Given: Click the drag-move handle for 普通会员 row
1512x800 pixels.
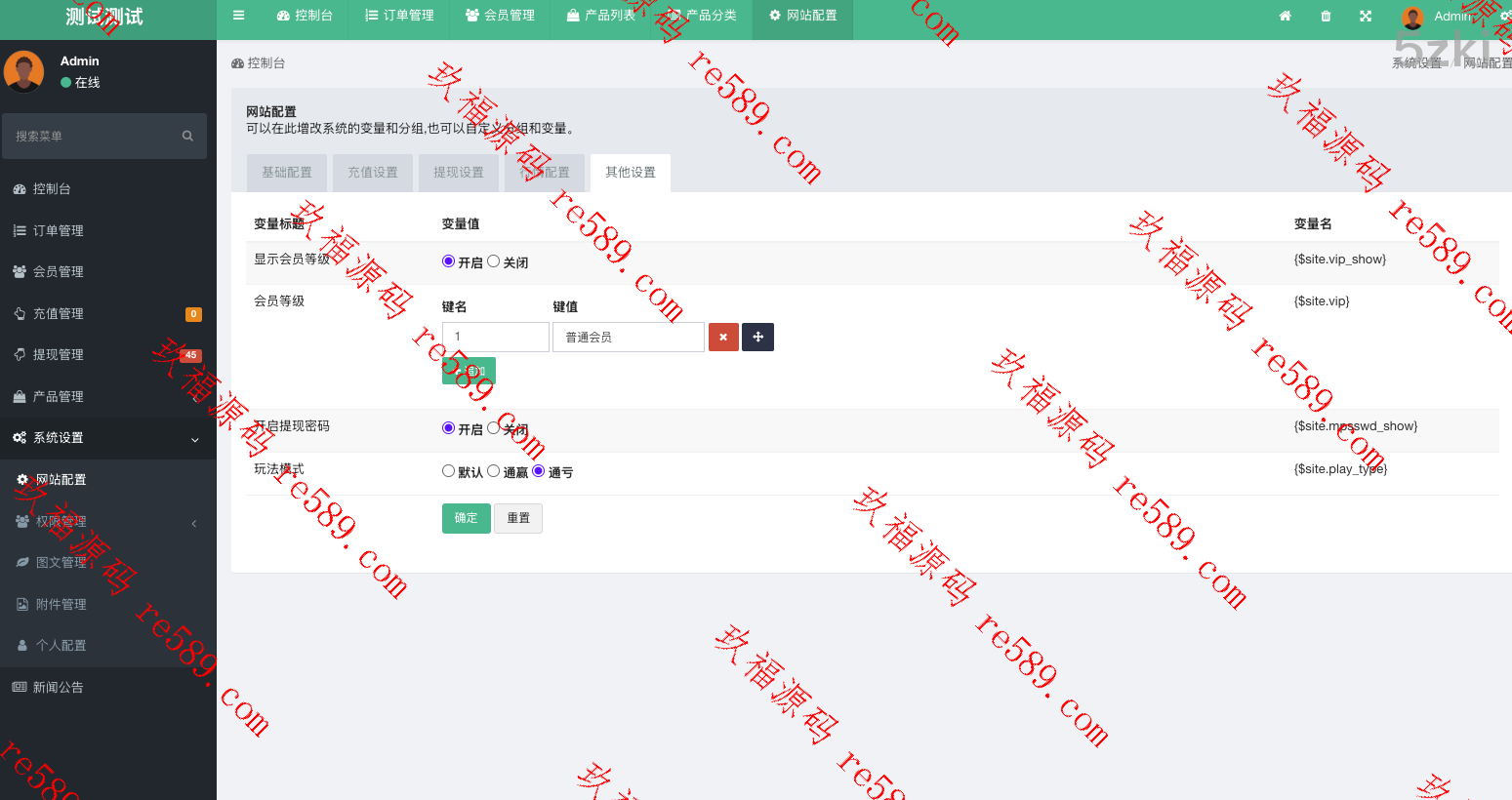Looking at the screenshot, I should click(757, 338).
